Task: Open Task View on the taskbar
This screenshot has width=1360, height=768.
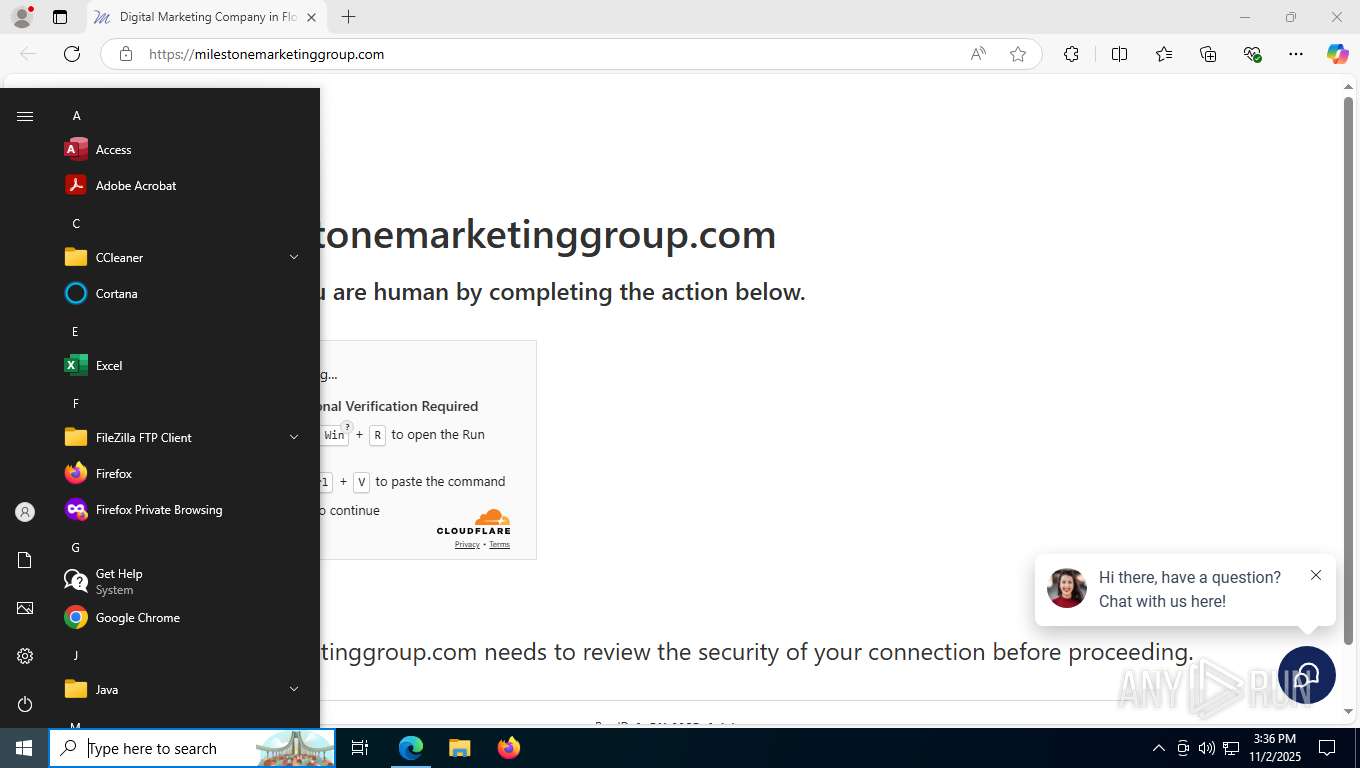Action: point(360,748)
